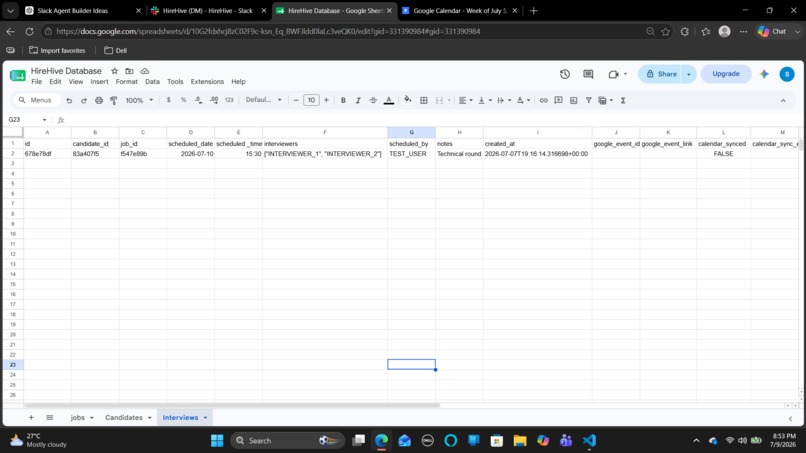Select the column G header
806x453 pixels.
tap(411, 133)
